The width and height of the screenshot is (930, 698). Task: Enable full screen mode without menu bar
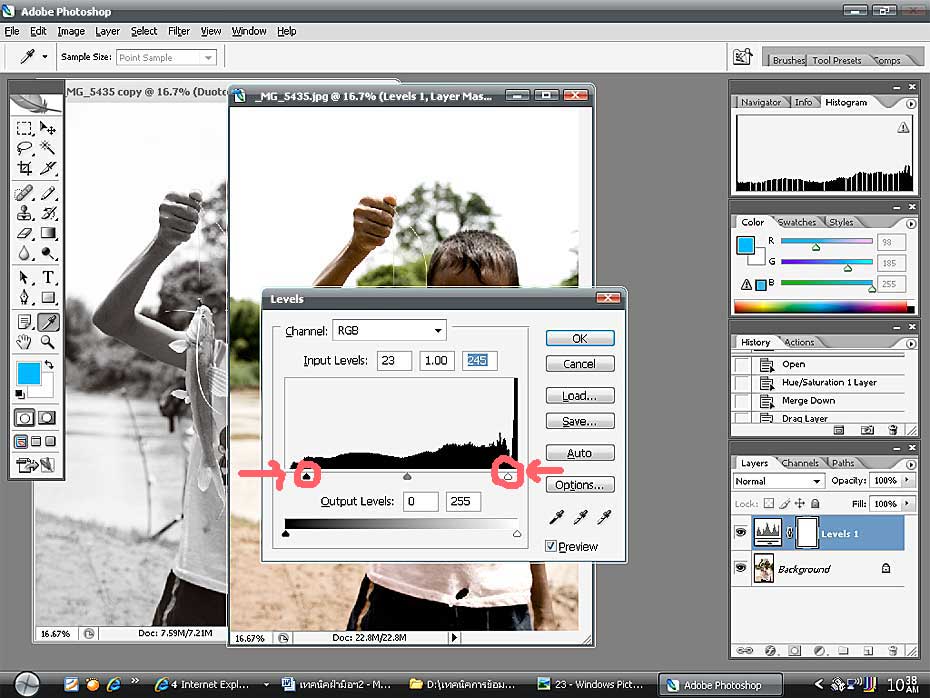click(50, 441)
